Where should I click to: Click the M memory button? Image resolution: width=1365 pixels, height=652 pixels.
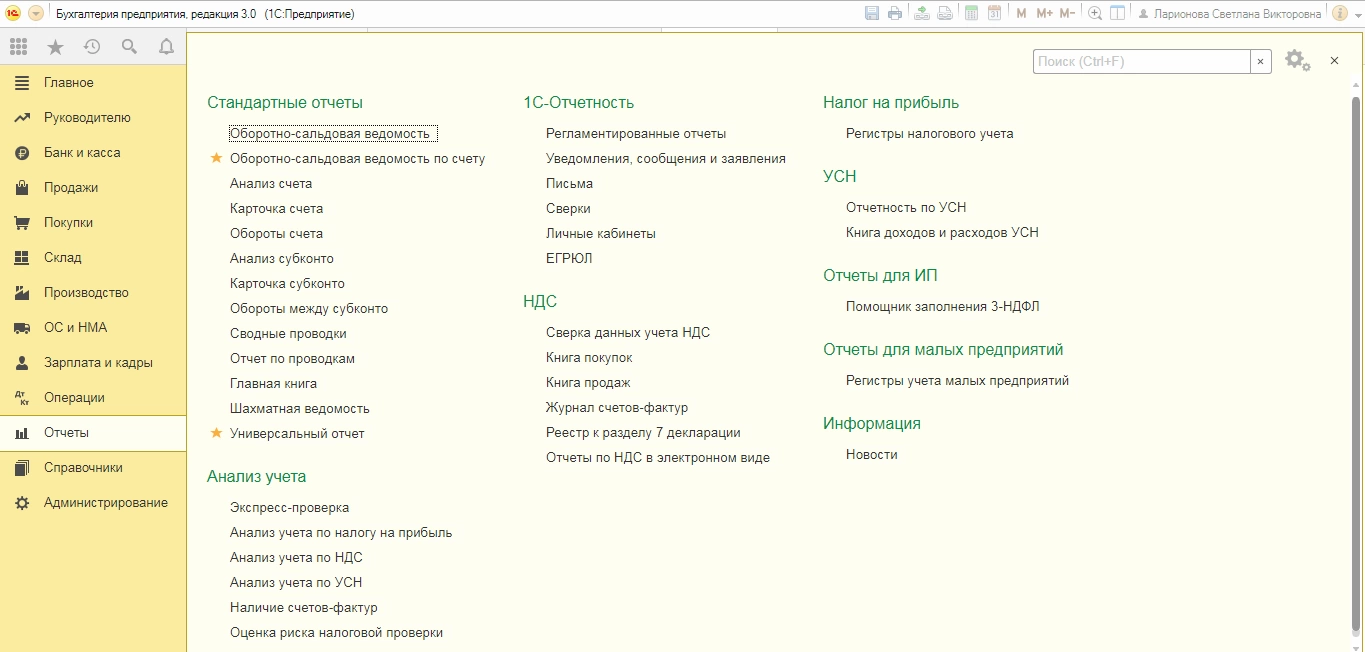(1021, 14)
